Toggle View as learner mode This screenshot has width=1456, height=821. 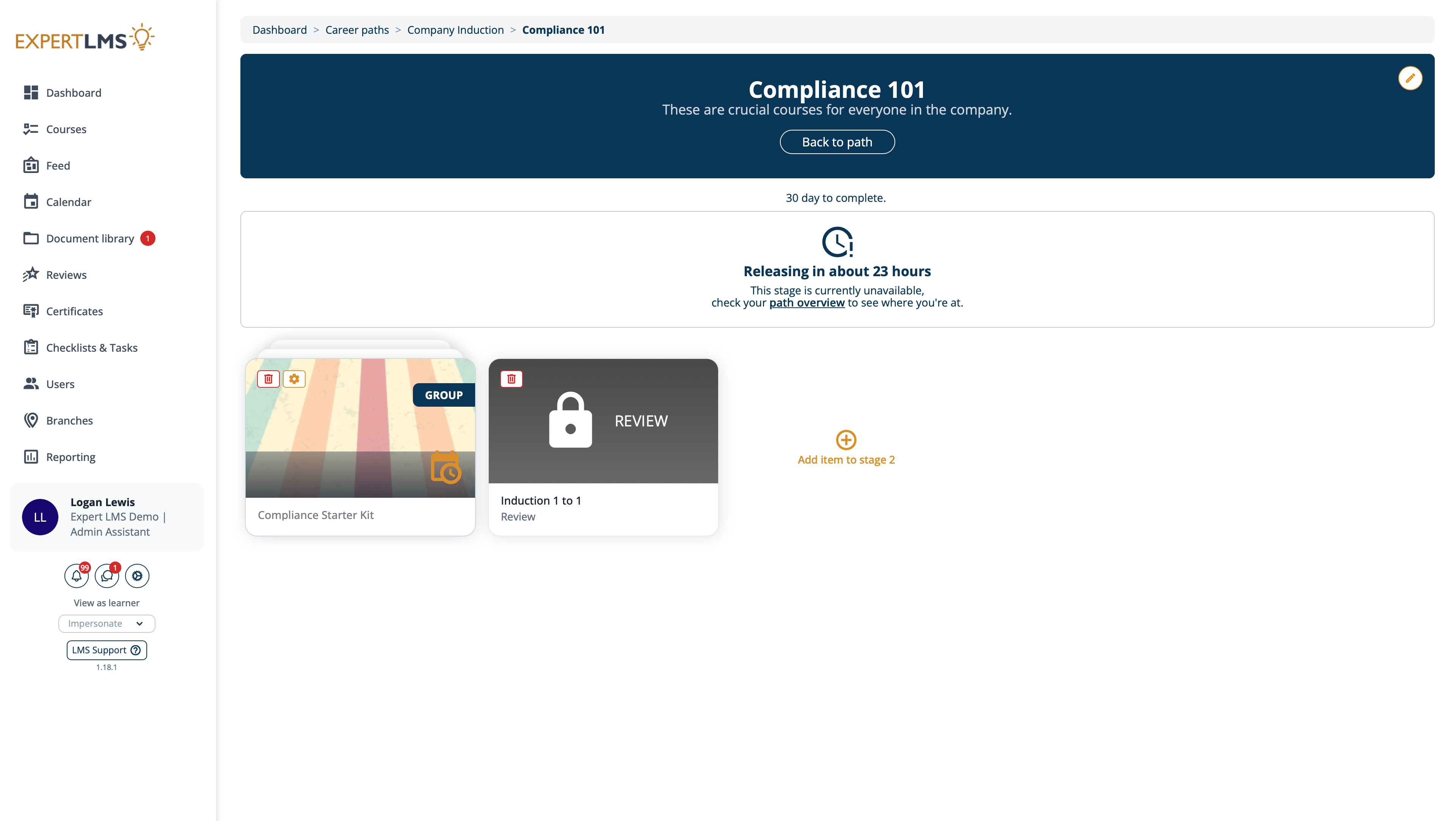[106, 603]
